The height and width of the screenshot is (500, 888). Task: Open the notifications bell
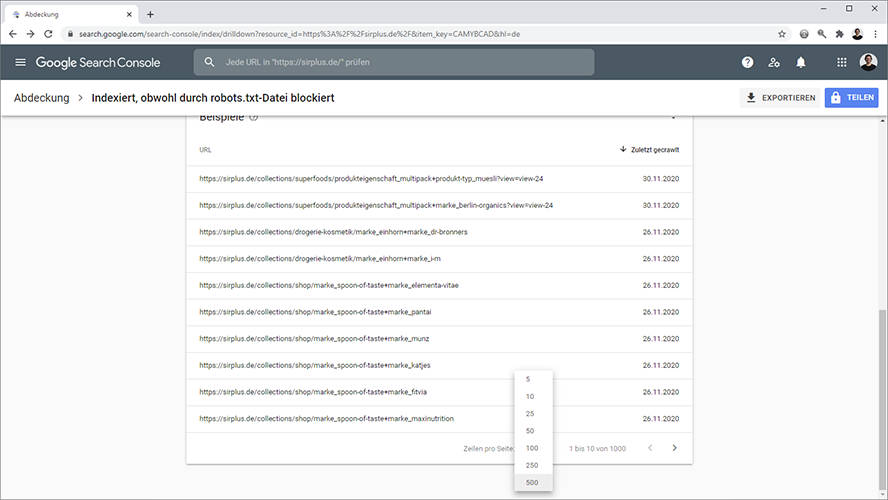click(x=801, y=62)
